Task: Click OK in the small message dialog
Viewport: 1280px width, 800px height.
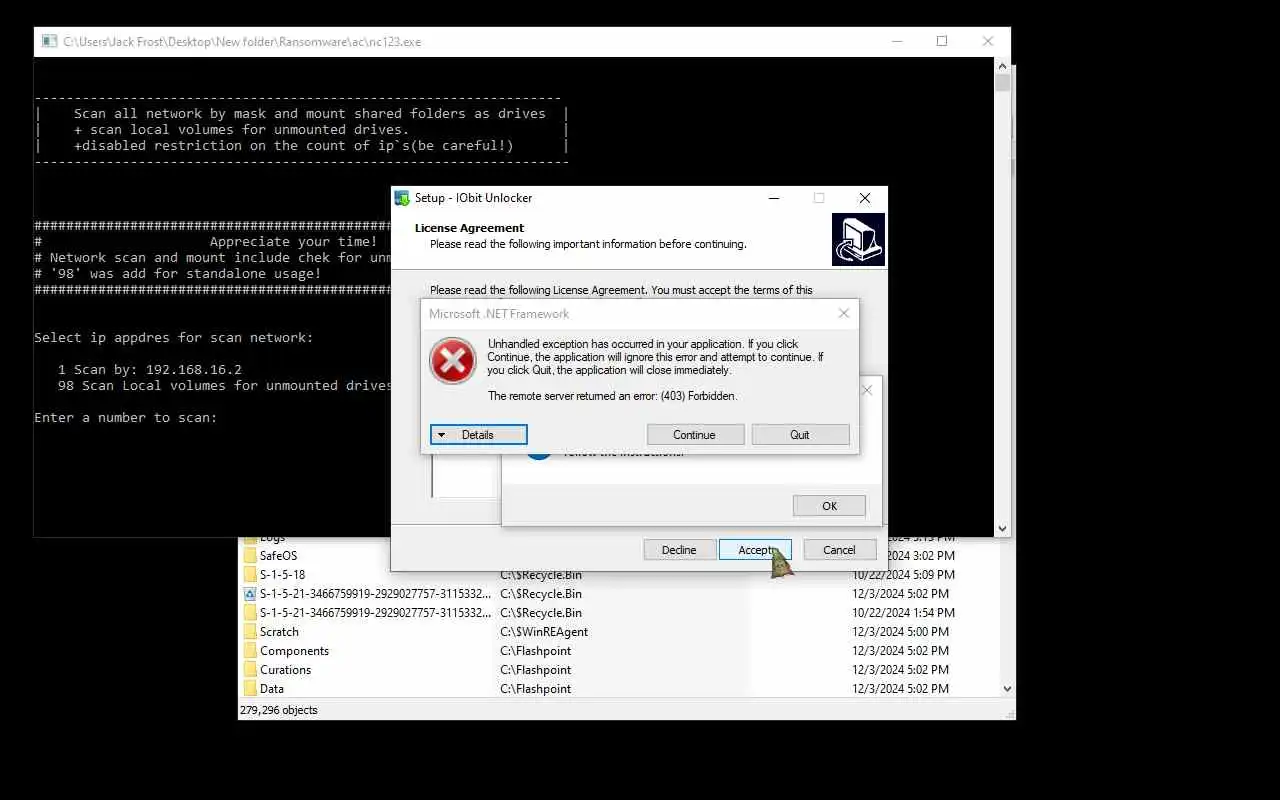Action: coord(829,506)
